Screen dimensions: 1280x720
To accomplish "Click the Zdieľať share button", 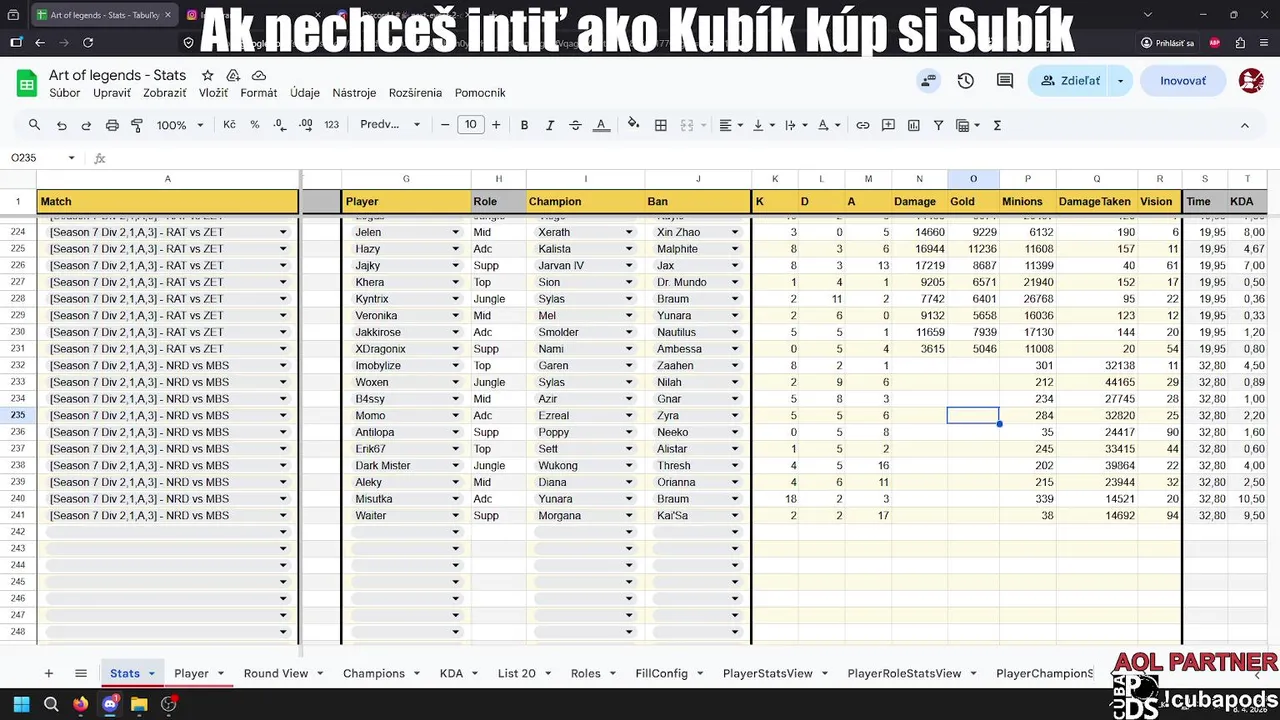I will (x=1069, y=81).
